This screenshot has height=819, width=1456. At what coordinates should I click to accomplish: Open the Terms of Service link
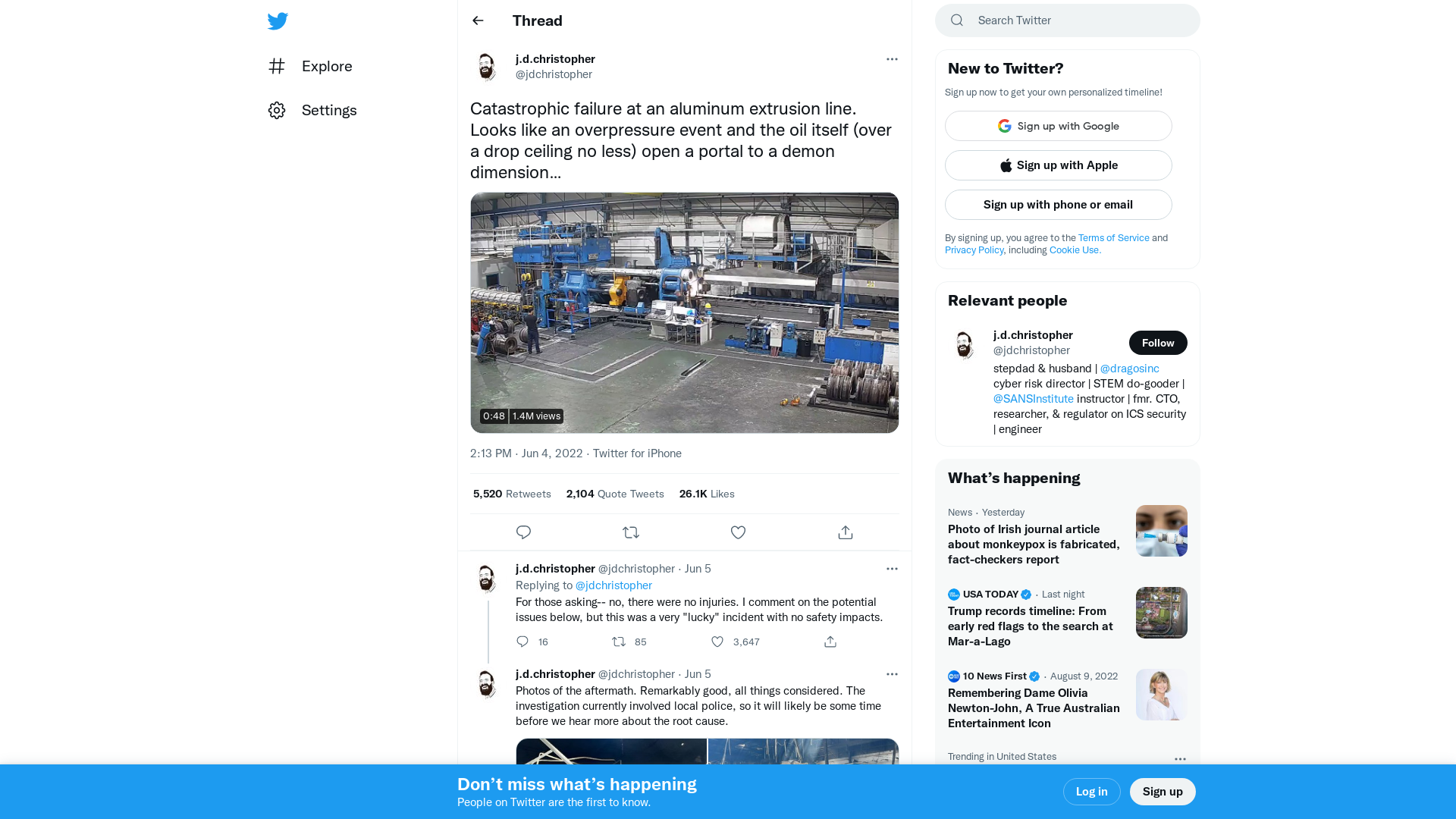1113,237
